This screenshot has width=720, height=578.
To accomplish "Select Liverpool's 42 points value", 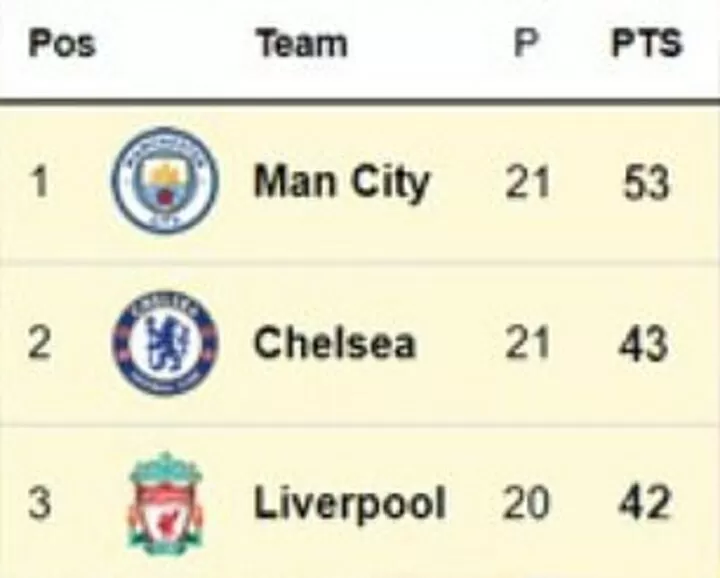I will click(x=644, y=503).
